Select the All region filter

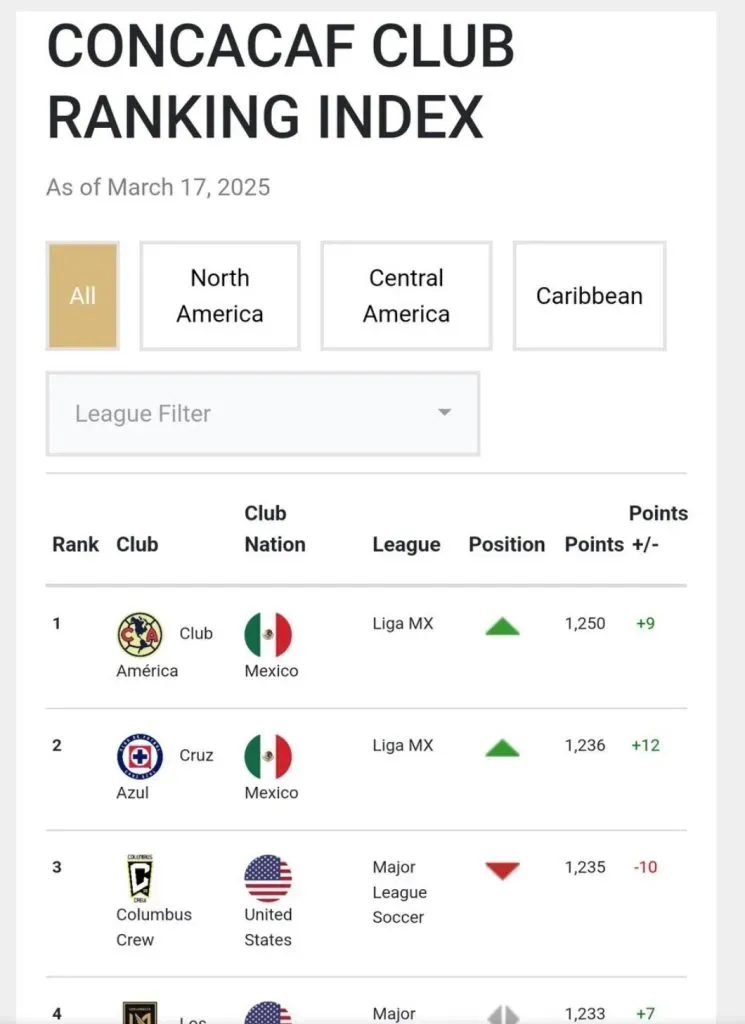[83, 295]
